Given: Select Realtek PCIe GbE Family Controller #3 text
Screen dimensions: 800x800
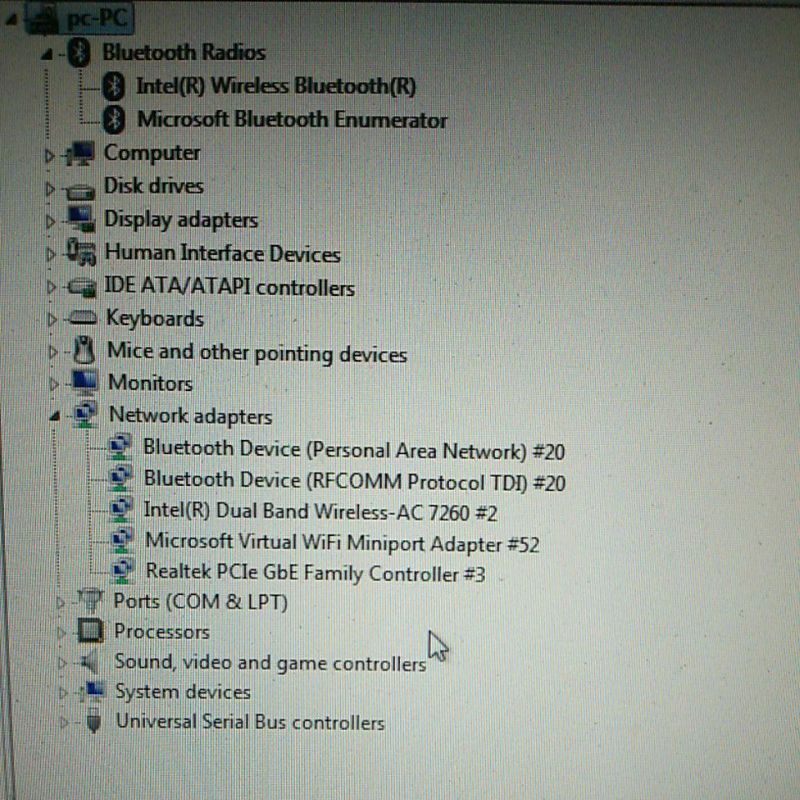Looking at the screenshot, I should [x=315, y=572].
